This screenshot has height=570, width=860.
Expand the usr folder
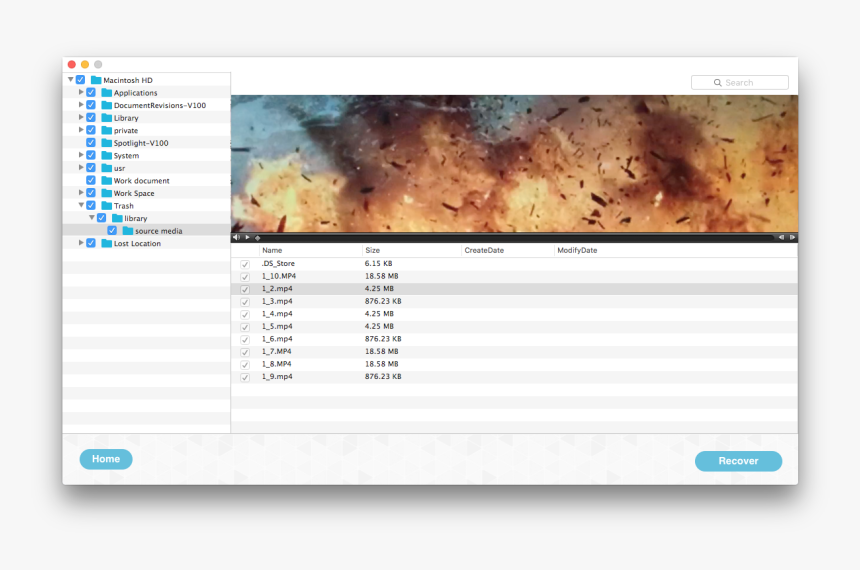[81, 167]
